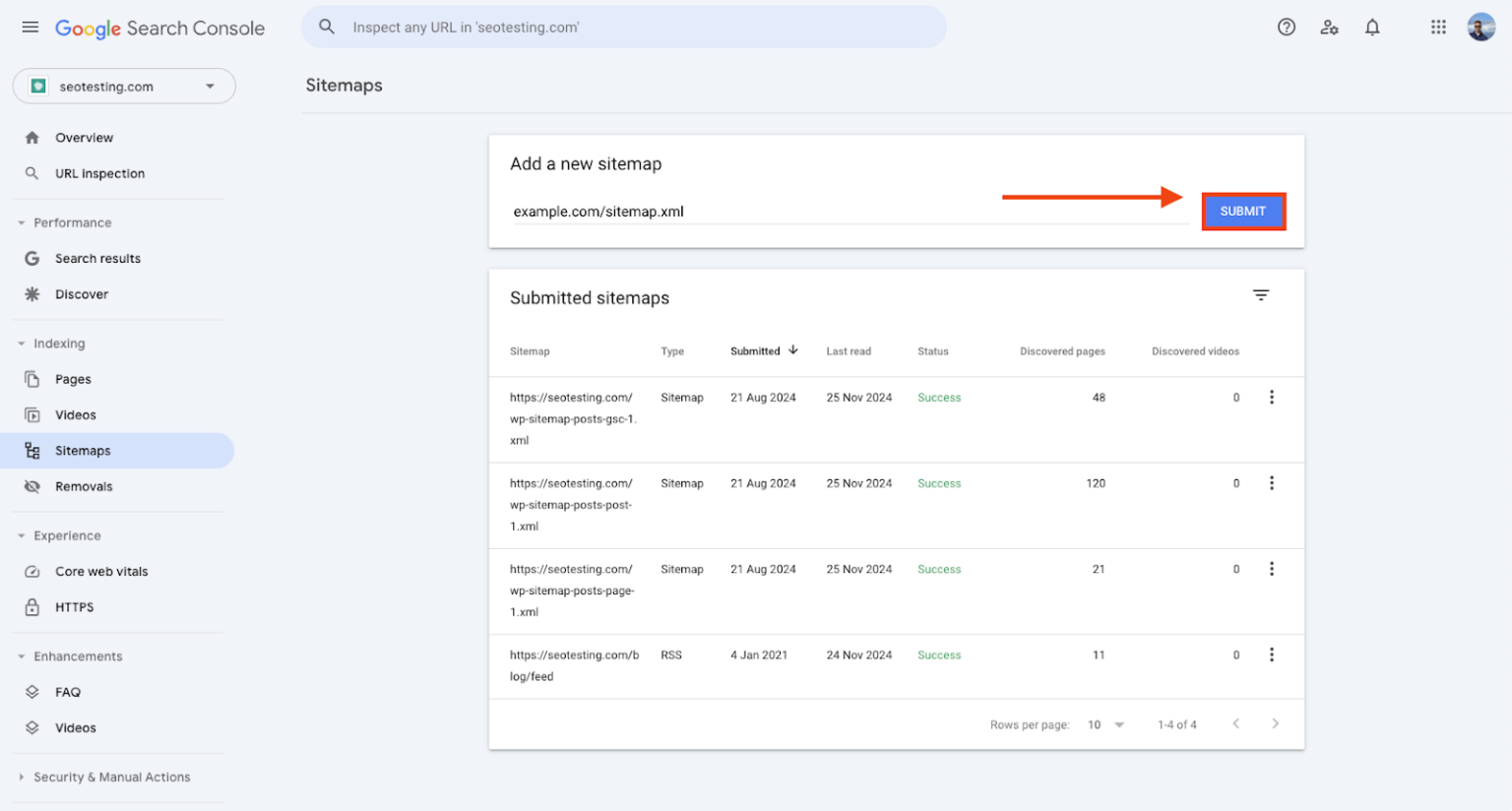This screenshot has width=1512, height=811.
Task: Click the filter icon in Submitted sitemaps
Action: [1261, 294]
